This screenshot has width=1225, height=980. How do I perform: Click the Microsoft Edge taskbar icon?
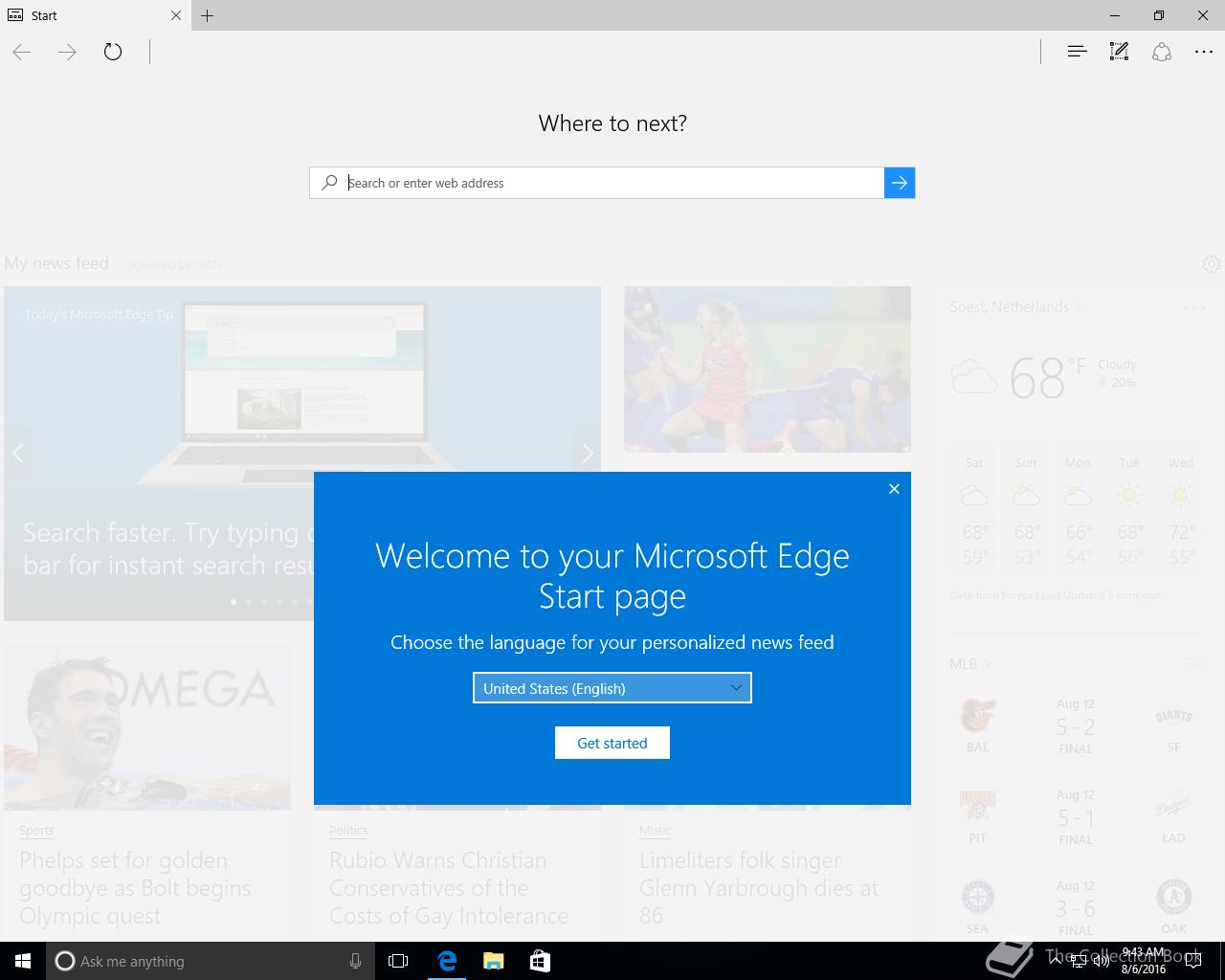(447, 961)
